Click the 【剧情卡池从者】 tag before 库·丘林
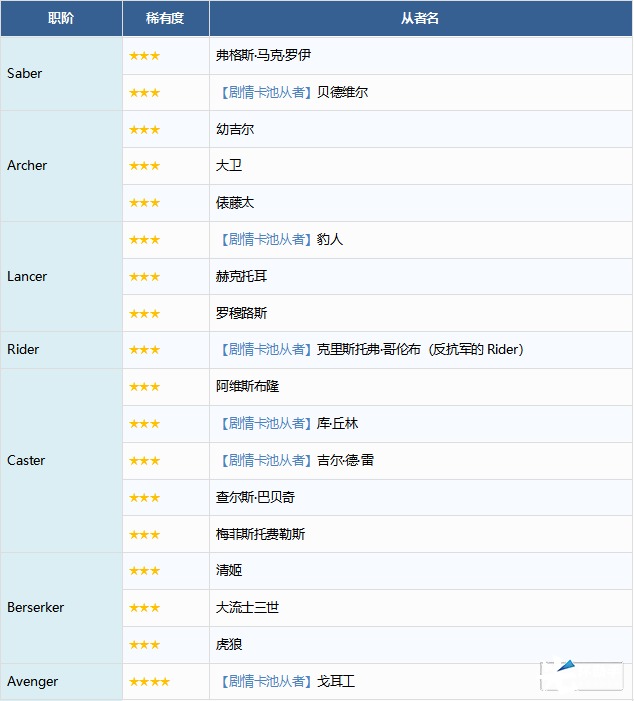634x701 pixels. (265, 424)
